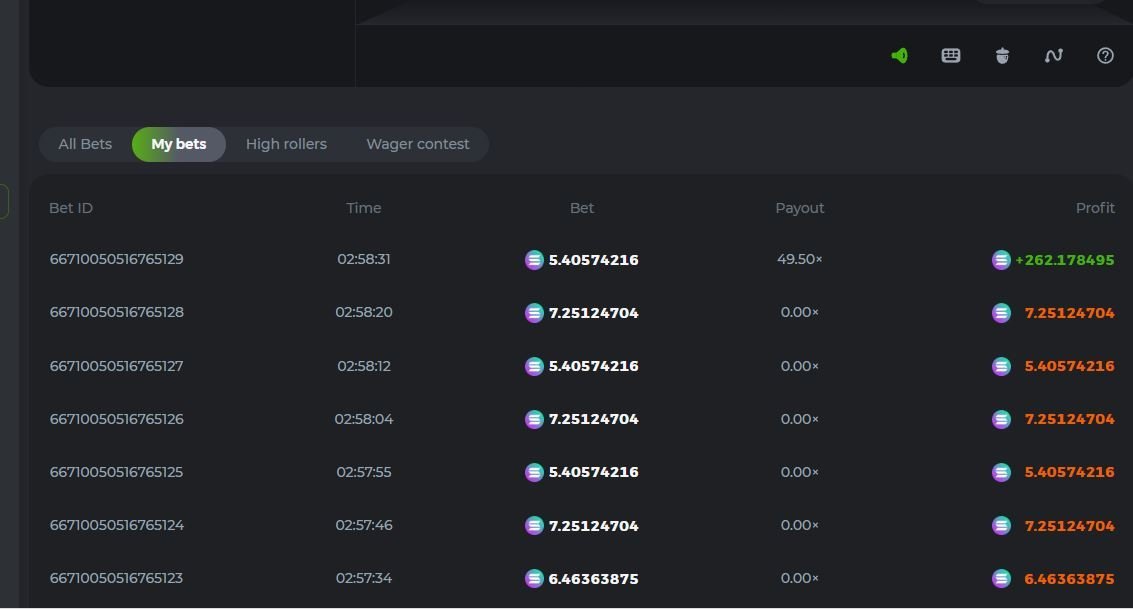Image resolution: width=1133 pixels, height=611 pixels.
Task: Click bet ID ending in 765123
Action: point(116,578)
